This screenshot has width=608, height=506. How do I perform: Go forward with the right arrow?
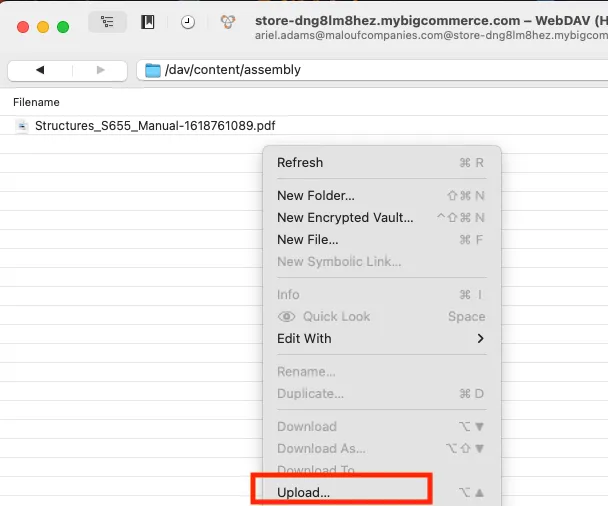(100, 70)
